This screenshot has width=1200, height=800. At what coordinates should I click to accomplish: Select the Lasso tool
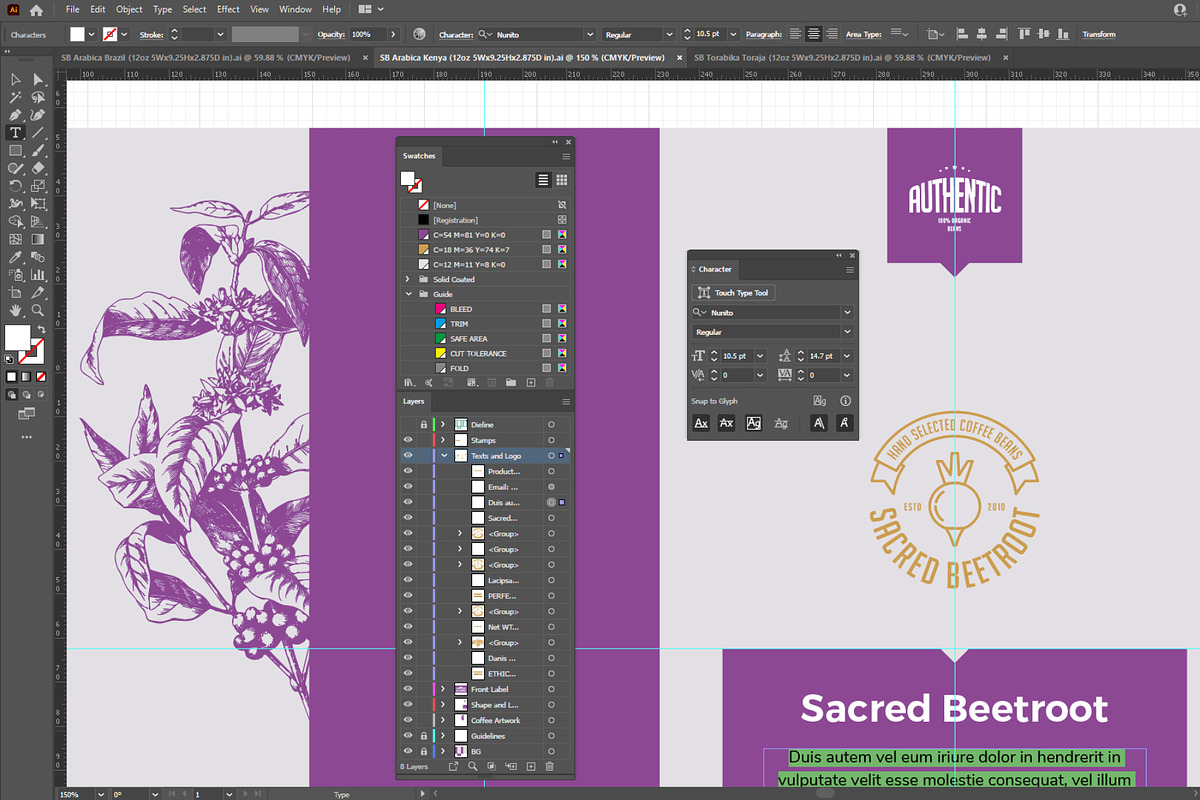click(38, 97)
